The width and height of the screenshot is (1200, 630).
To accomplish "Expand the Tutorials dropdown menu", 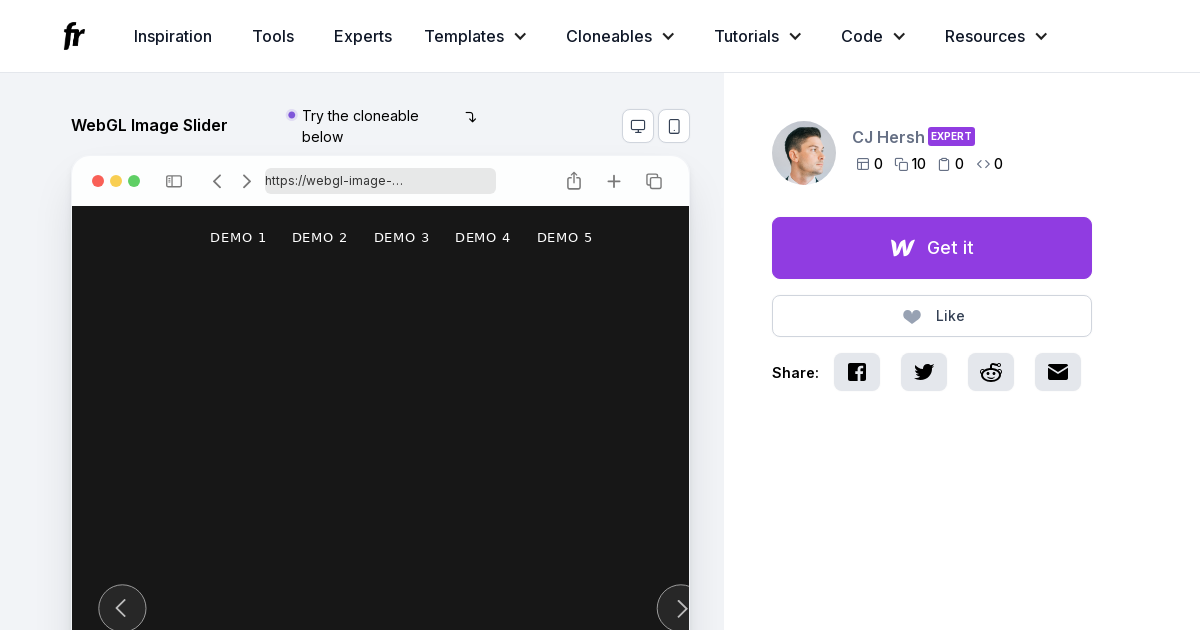I will click(758, 36).
